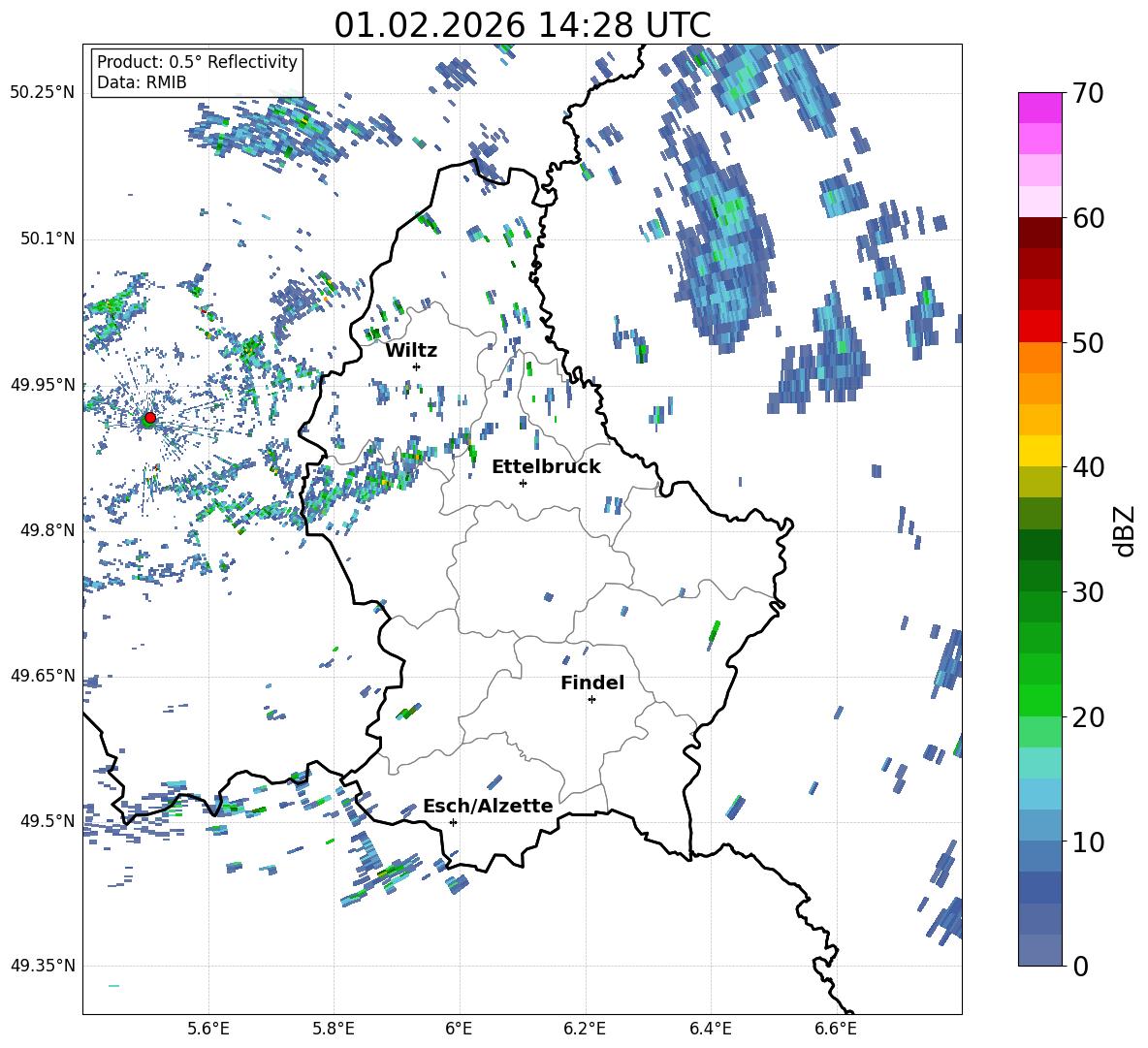Pick the orange colorbar swatch below 50

1039,357
